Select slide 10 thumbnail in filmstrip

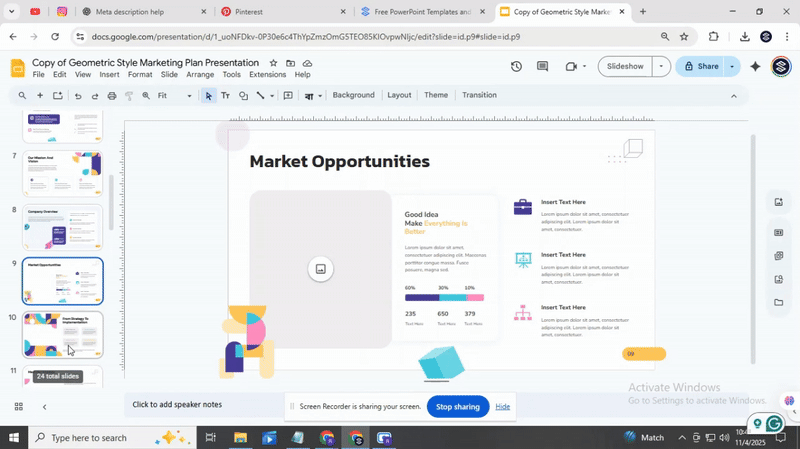(x=63, y=334)
